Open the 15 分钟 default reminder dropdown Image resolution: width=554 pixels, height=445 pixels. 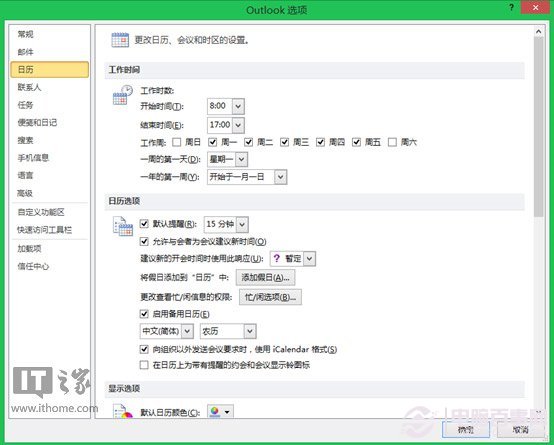tap(242, 224)
